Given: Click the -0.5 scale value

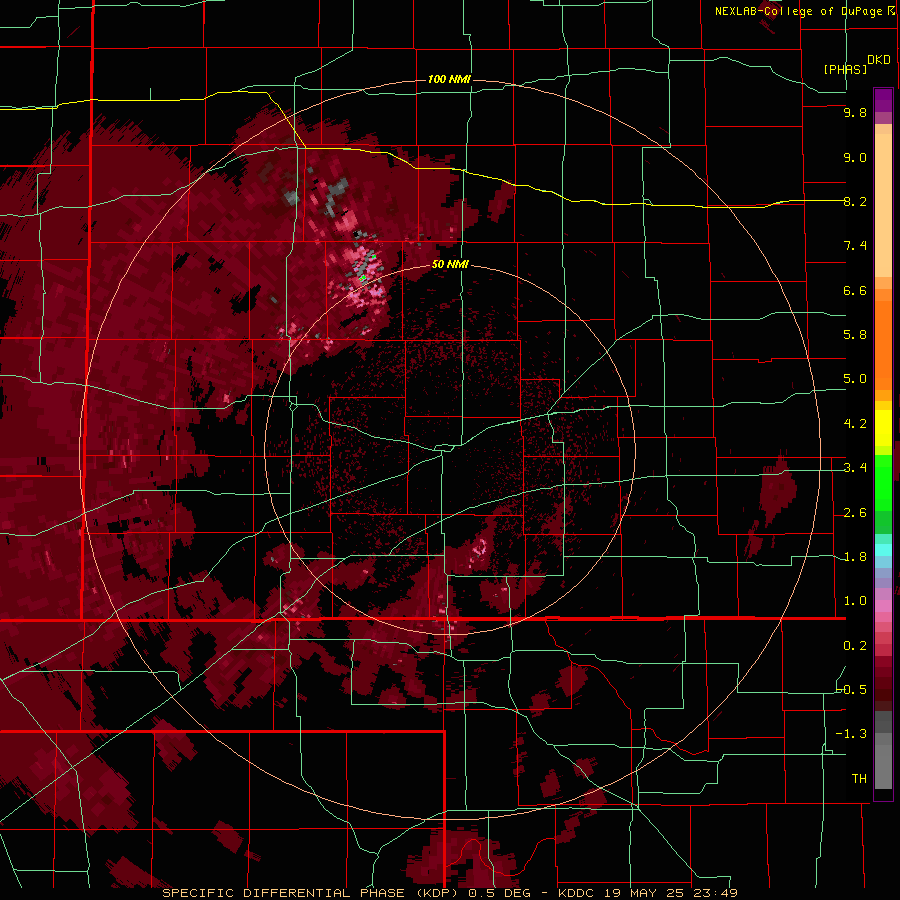Looking at the screenshot, I should pyautogui.click(x=852, y=690).
